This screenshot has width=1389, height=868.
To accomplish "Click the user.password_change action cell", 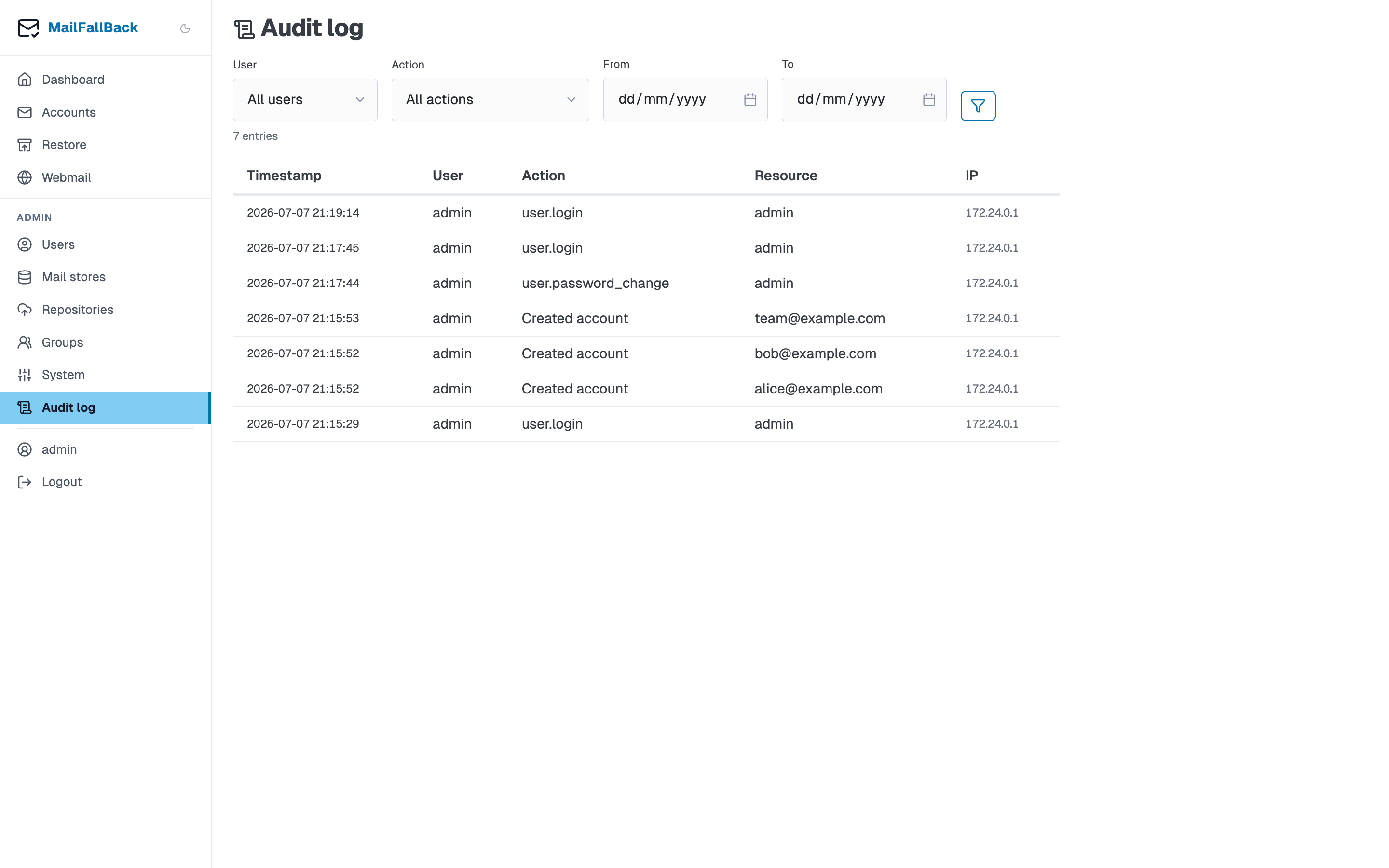I will tap(595, 283).
